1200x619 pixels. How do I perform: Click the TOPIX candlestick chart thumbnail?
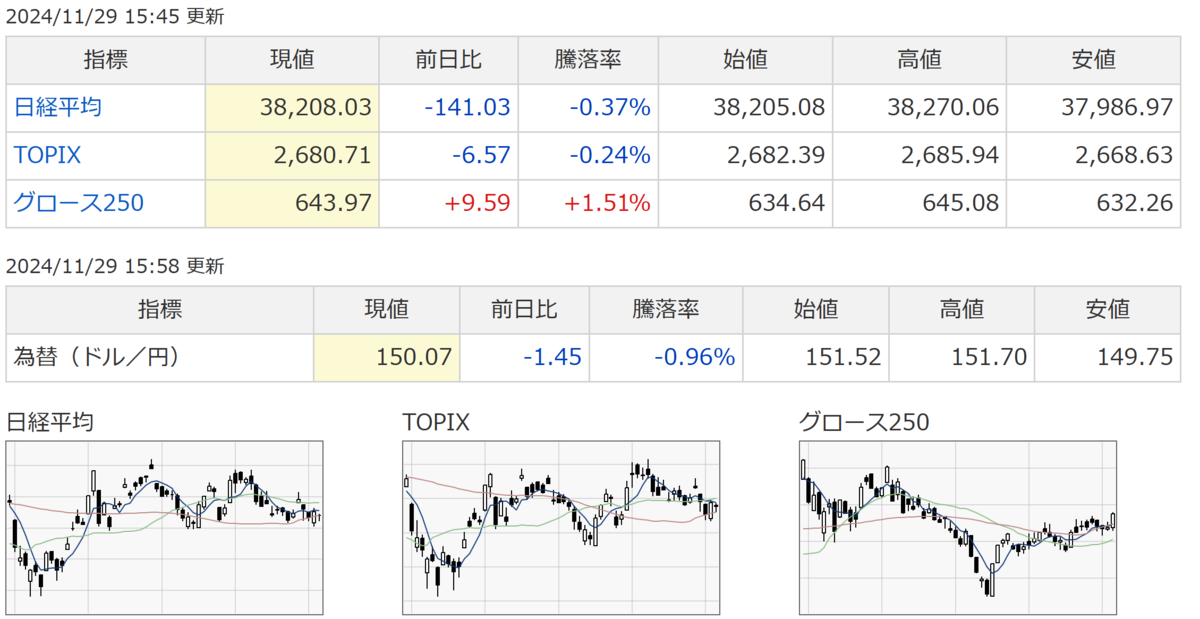click(561, 527)
